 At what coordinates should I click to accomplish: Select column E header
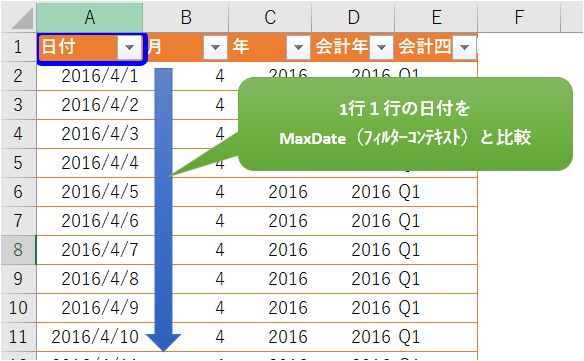pos(436,17)
